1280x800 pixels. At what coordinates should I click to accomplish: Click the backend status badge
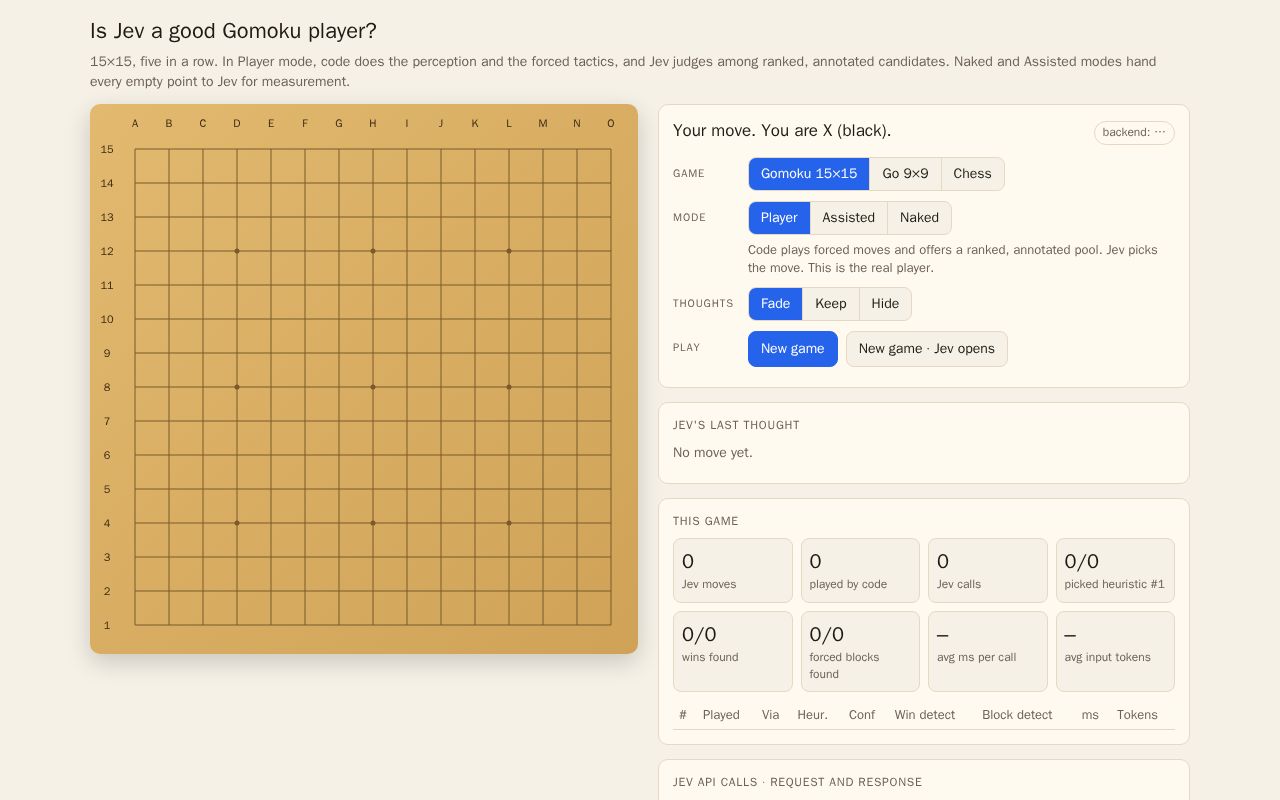coord(1134,132)
